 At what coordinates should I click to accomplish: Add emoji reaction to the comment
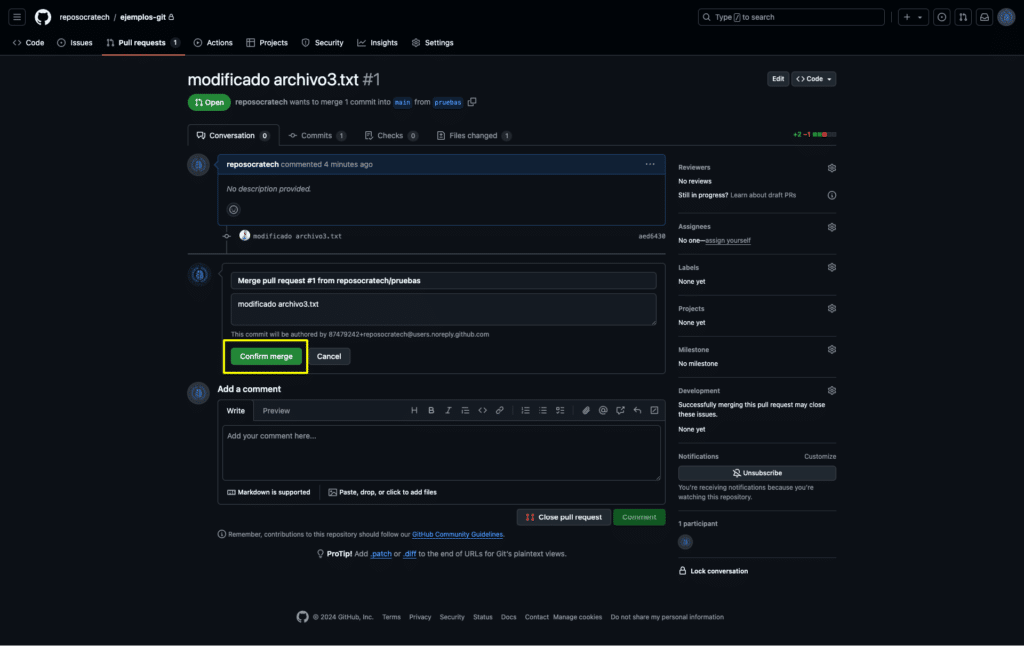click(233, 210)
